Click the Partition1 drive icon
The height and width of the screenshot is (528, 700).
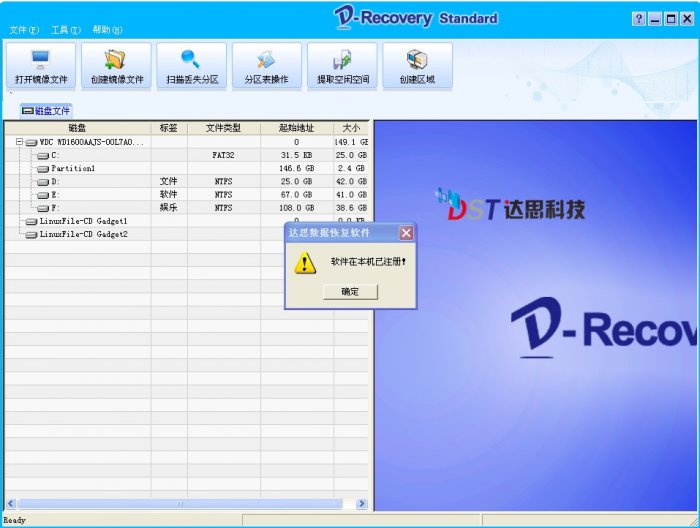43,169
